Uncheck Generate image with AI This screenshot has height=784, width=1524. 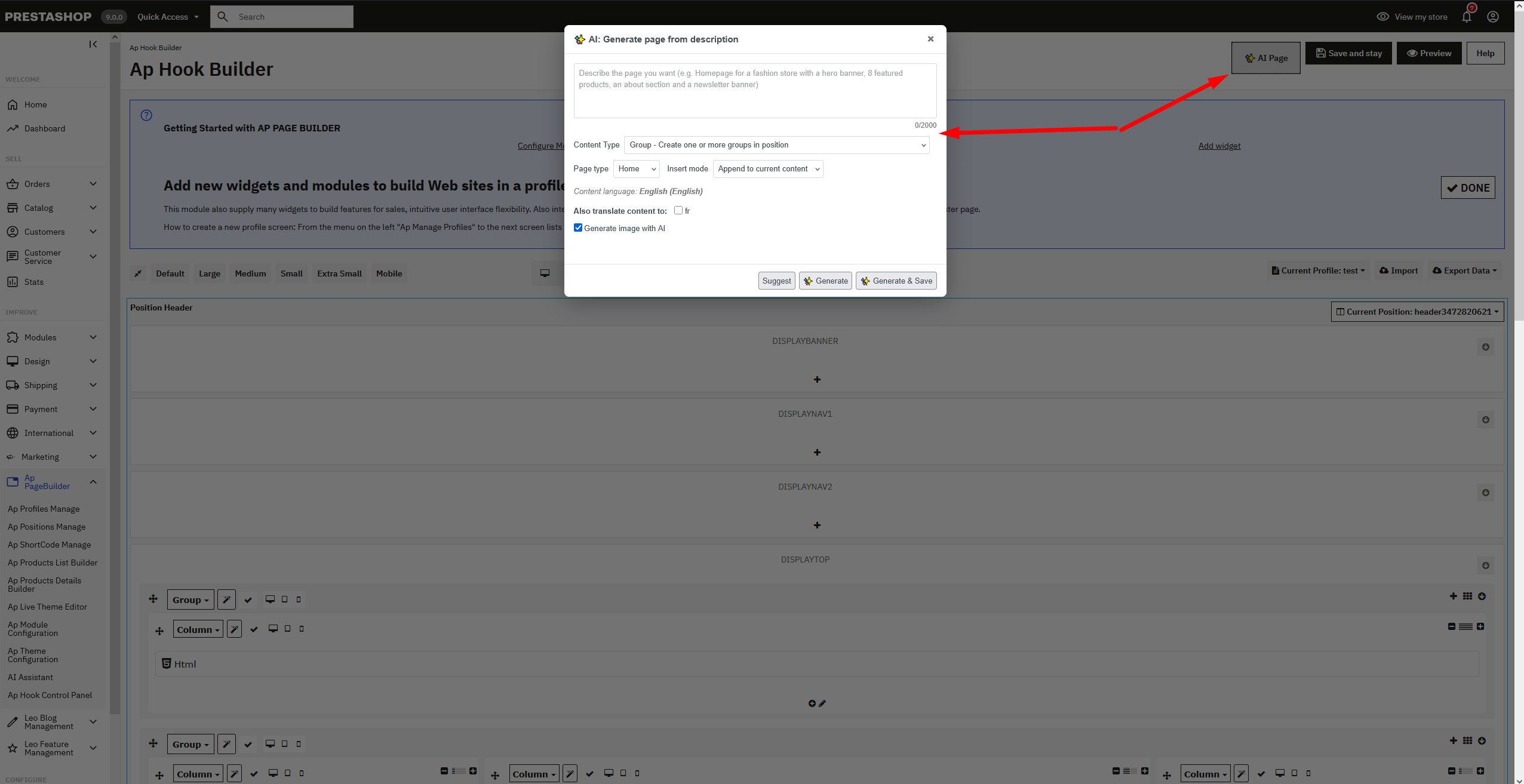(578, 227)
